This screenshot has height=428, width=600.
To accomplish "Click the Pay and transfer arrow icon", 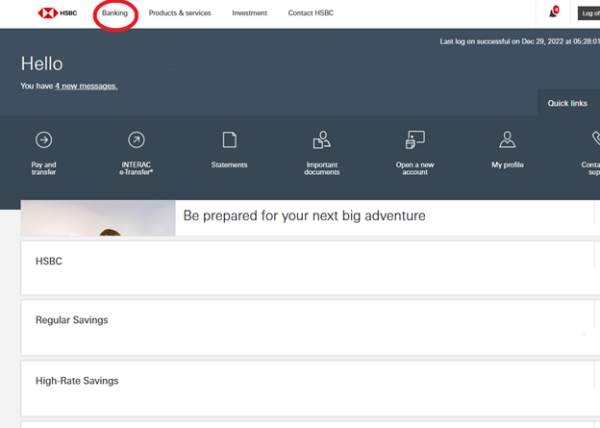I will tap(44, 140).
